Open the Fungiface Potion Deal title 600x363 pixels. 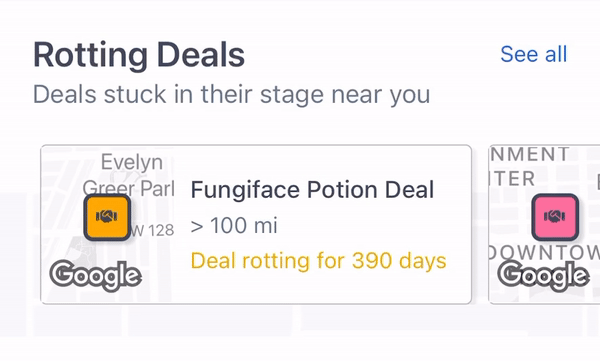click(x=312, y=190)
